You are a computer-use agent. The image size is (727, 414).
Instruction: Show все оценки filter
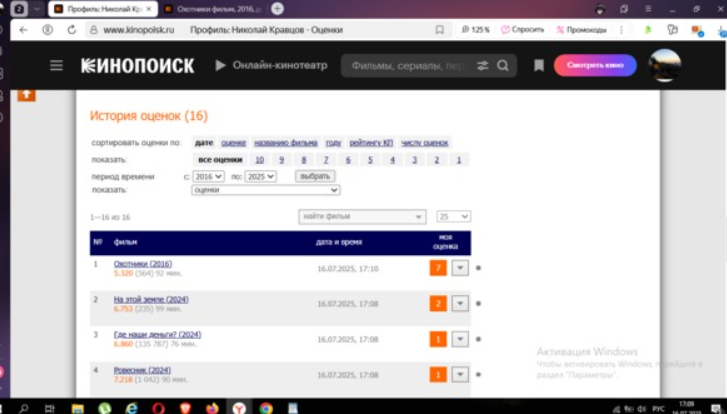coord(220,159)
